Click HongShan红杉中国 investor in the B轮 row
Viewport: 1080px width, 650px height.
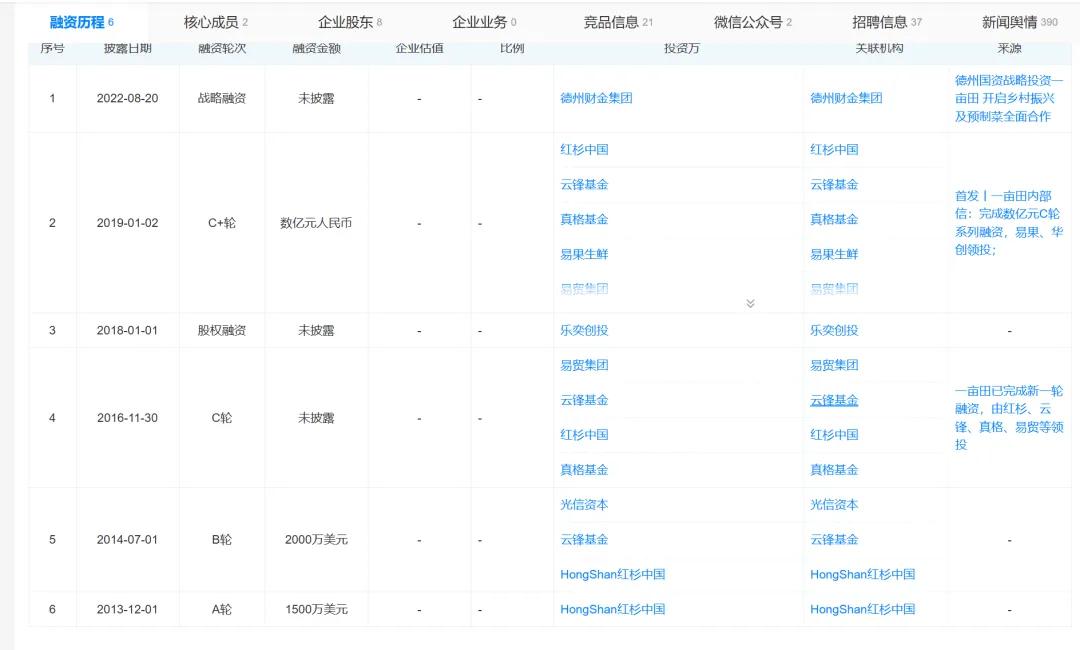(612, 574)
